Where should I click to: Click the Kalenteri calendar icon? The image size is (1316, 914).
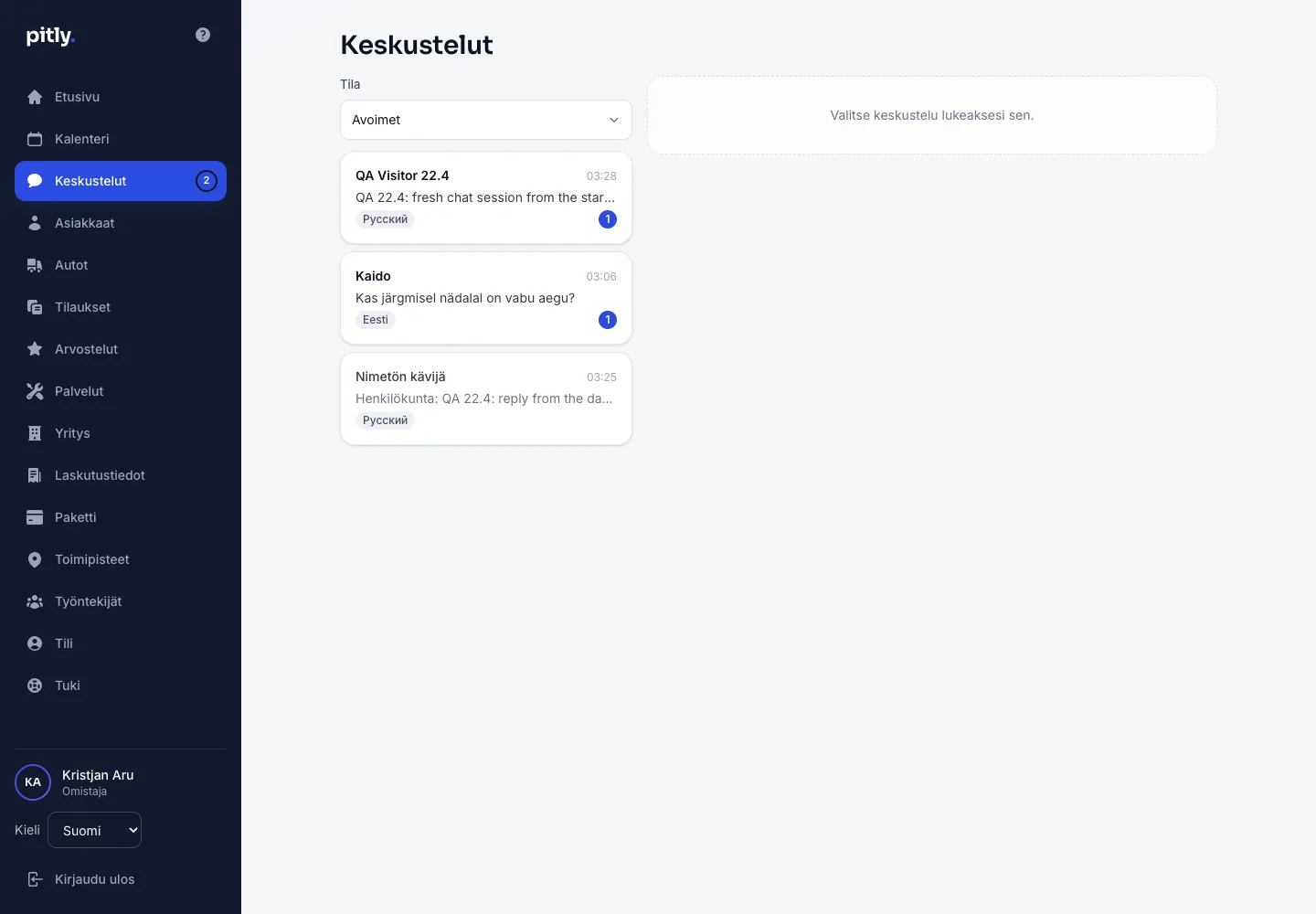(x=35, y=139)
